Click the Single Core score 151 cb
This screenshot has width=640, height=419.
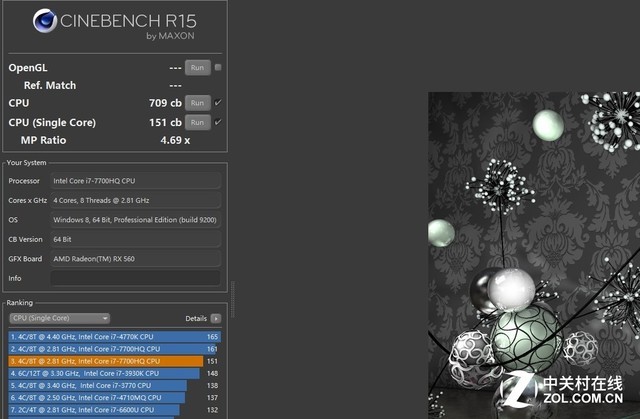165,122
